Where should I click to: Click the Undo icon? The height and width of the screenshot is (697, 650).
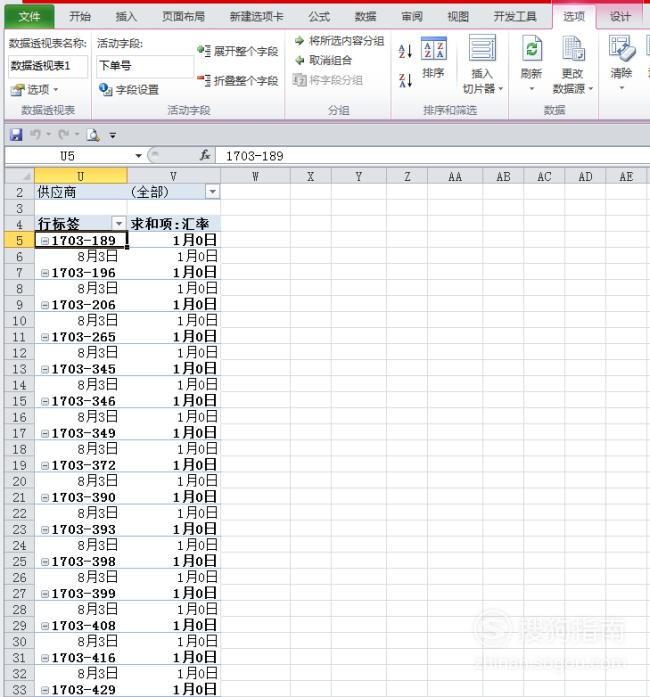(36, 134)
